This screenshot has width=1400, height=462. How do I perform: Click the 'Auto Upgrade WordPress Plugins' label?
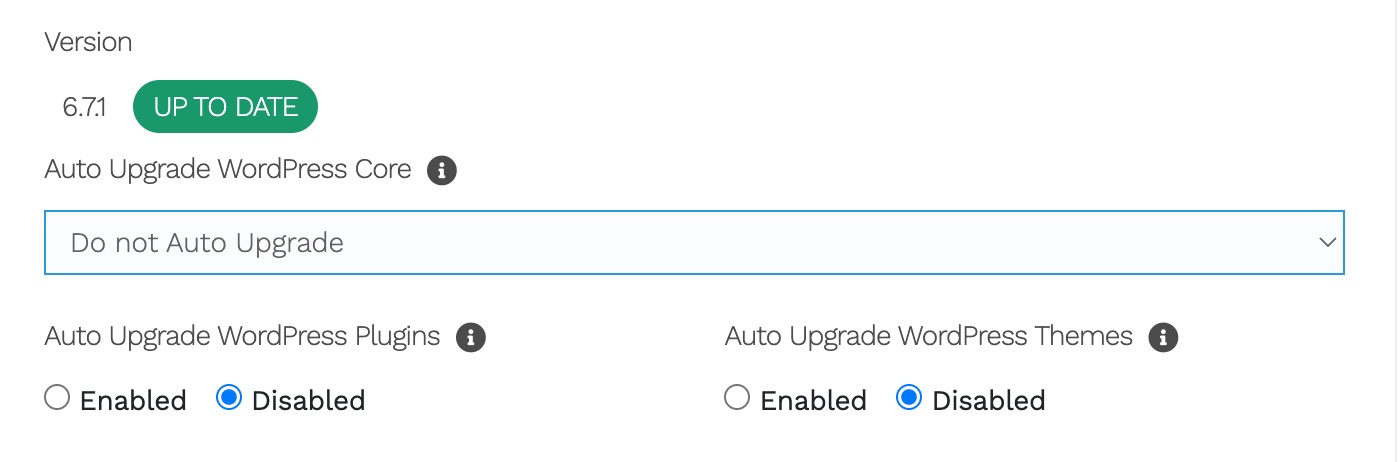(x=242, y=336)
